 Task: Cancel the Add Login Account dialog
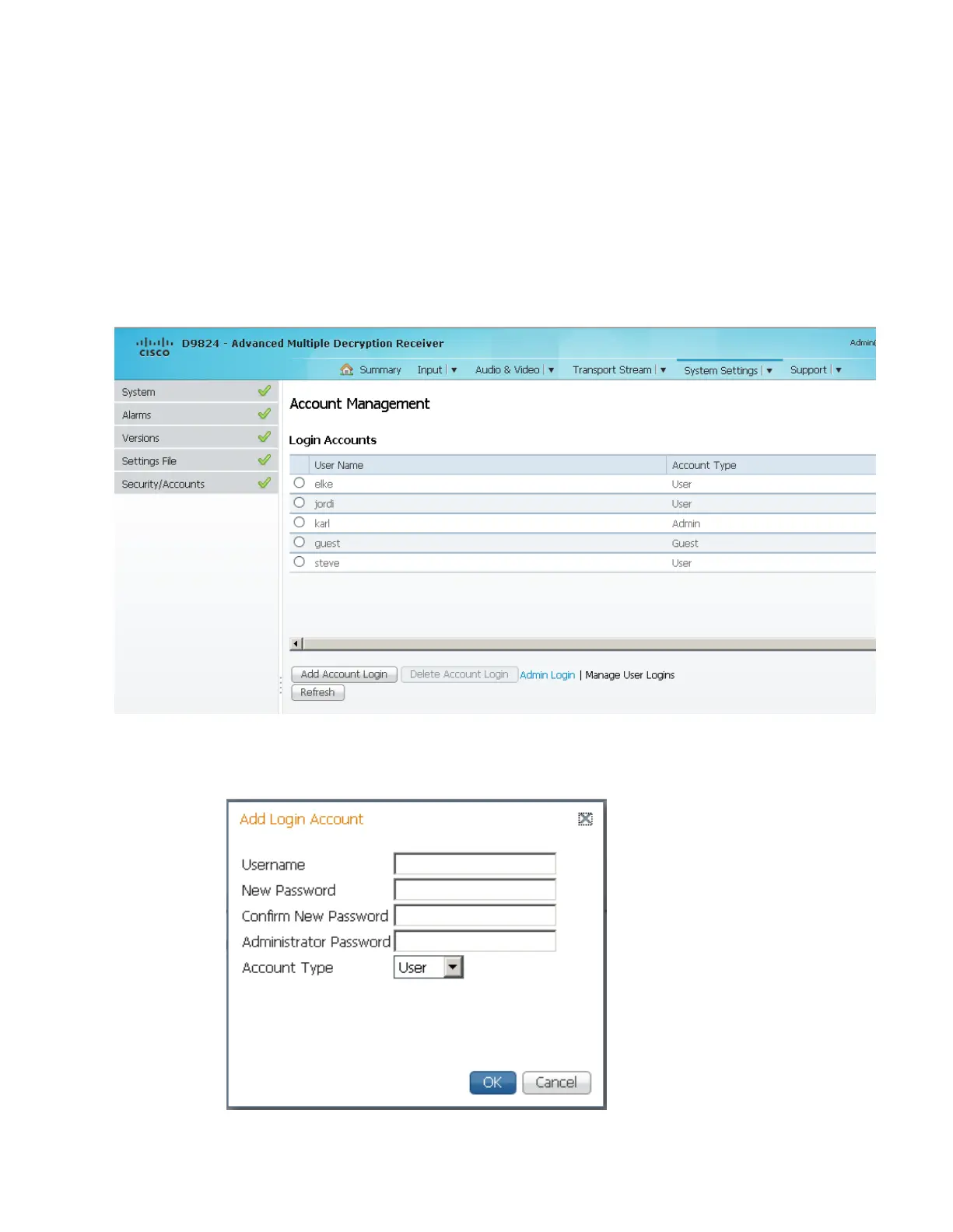[x=556, y=1083]
